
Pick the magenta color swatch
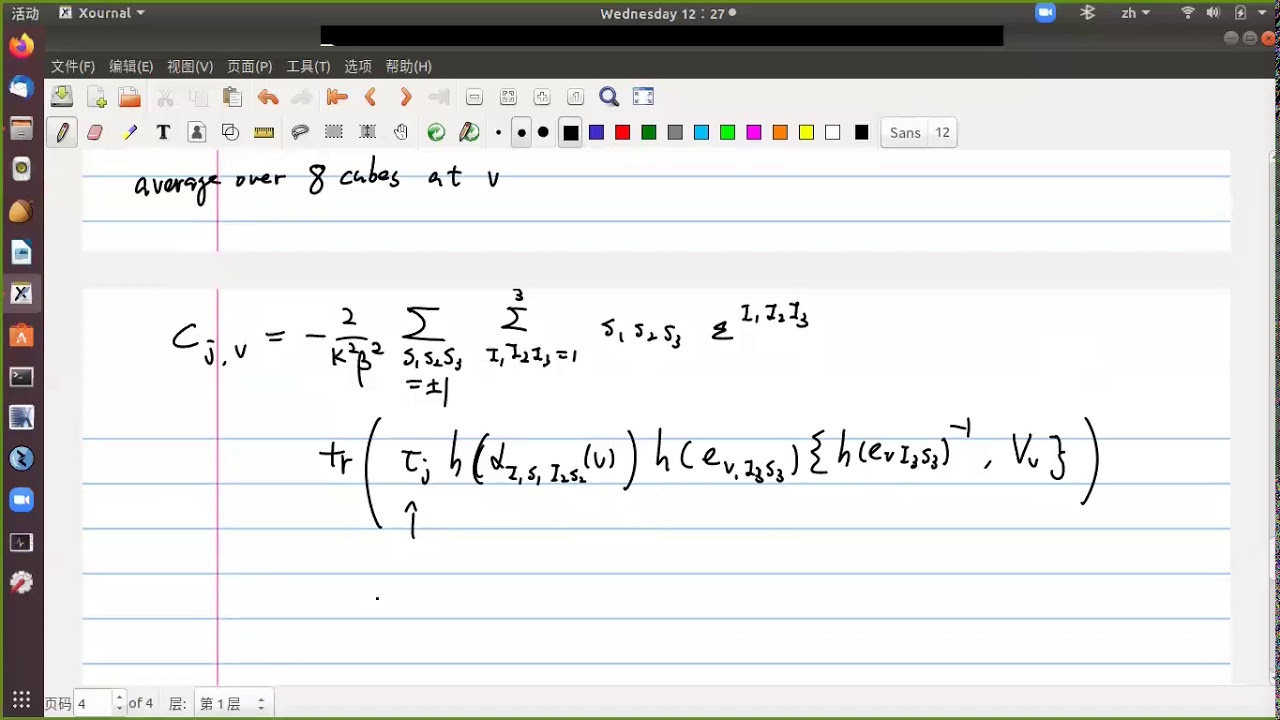point(754,132)
